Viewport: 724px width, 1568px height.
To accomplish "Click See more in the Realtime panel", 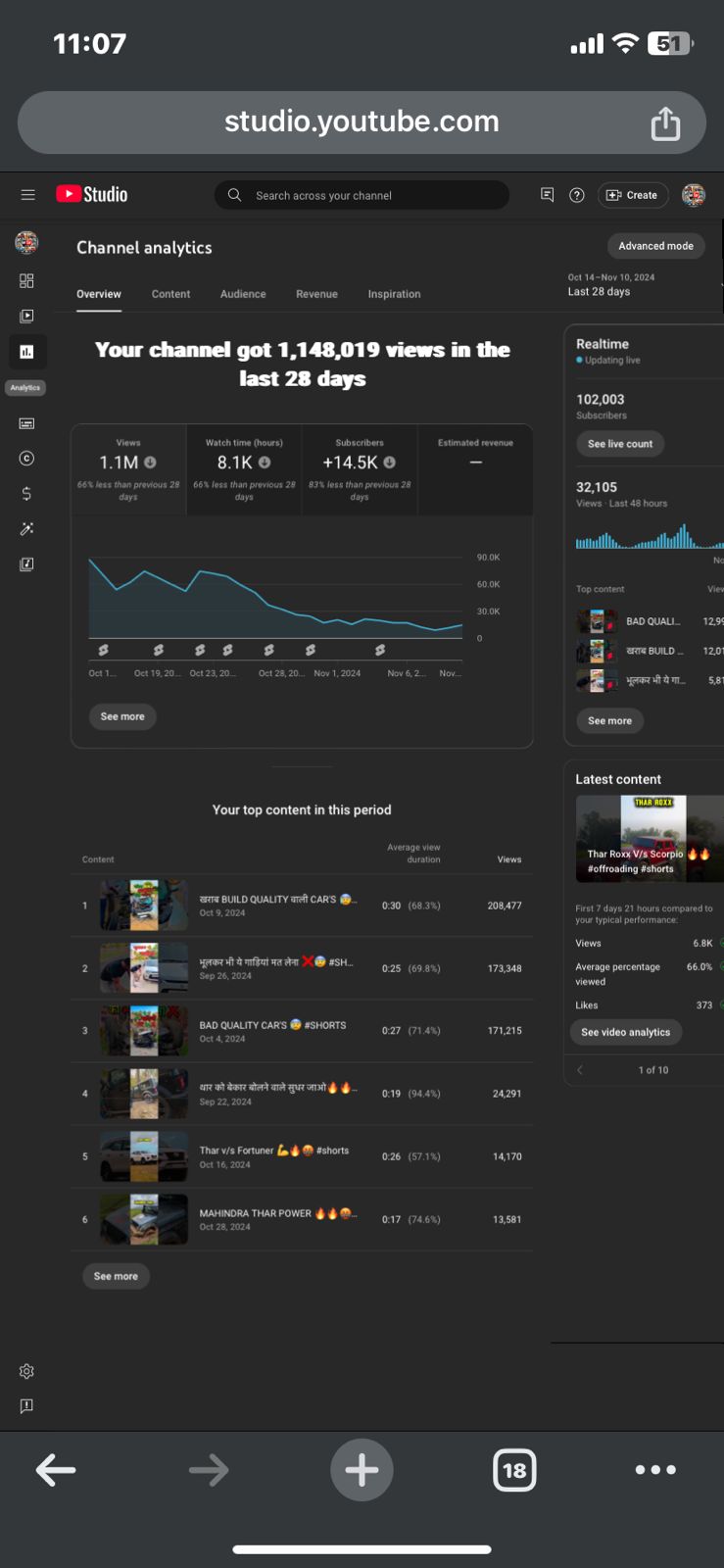I will tap(609, 720).
